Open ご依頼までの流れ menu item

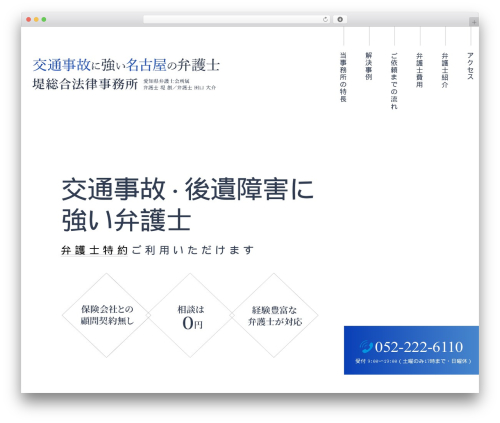point(394,81)
